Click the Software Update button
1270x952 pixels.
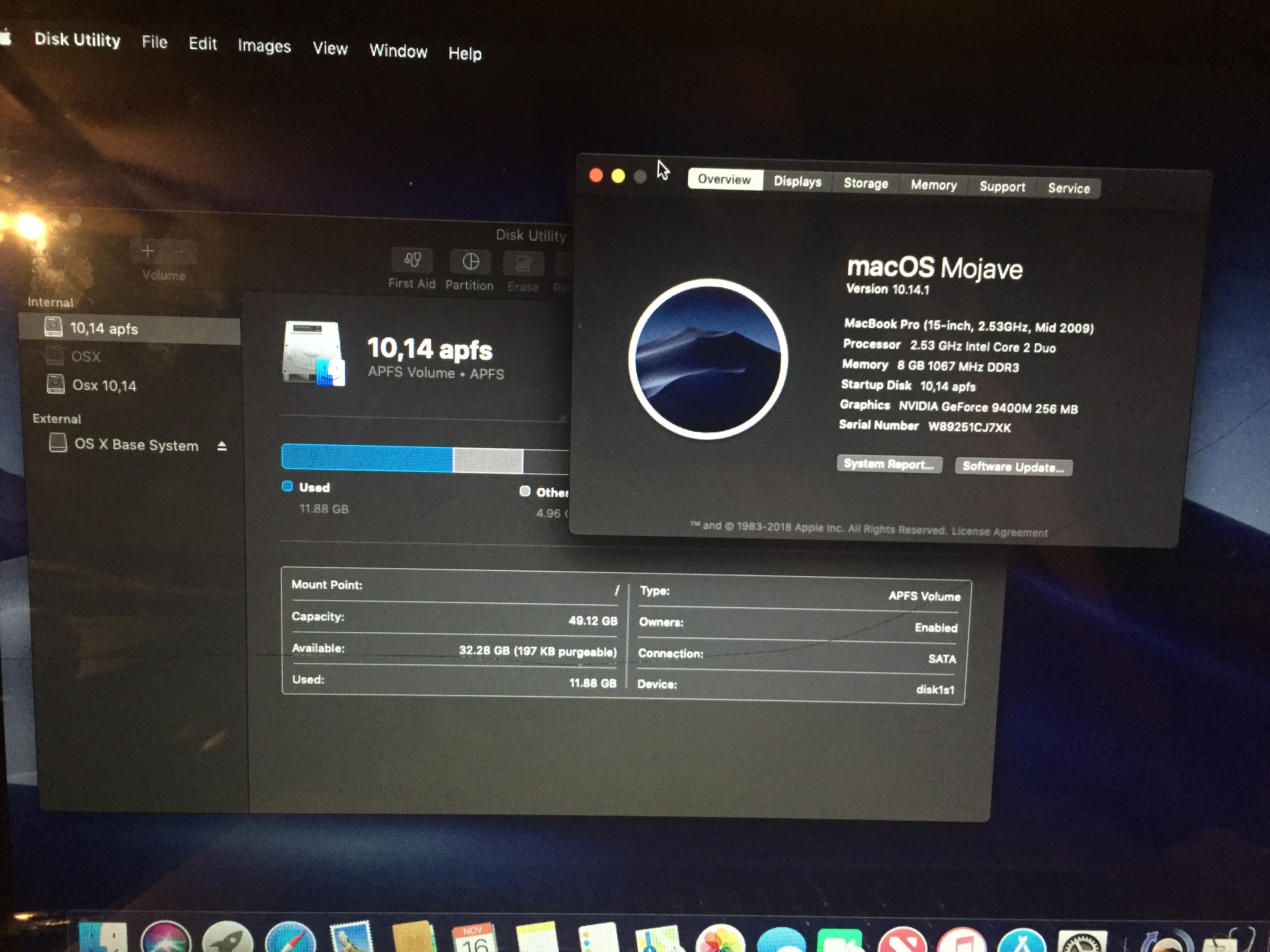pyautogui.click(x=1013, y=467)
